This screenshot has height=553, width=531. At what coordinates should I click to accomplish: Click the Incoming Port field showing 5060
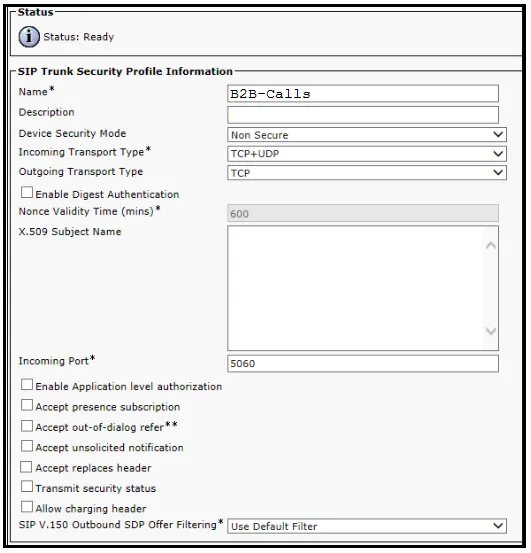363,364
